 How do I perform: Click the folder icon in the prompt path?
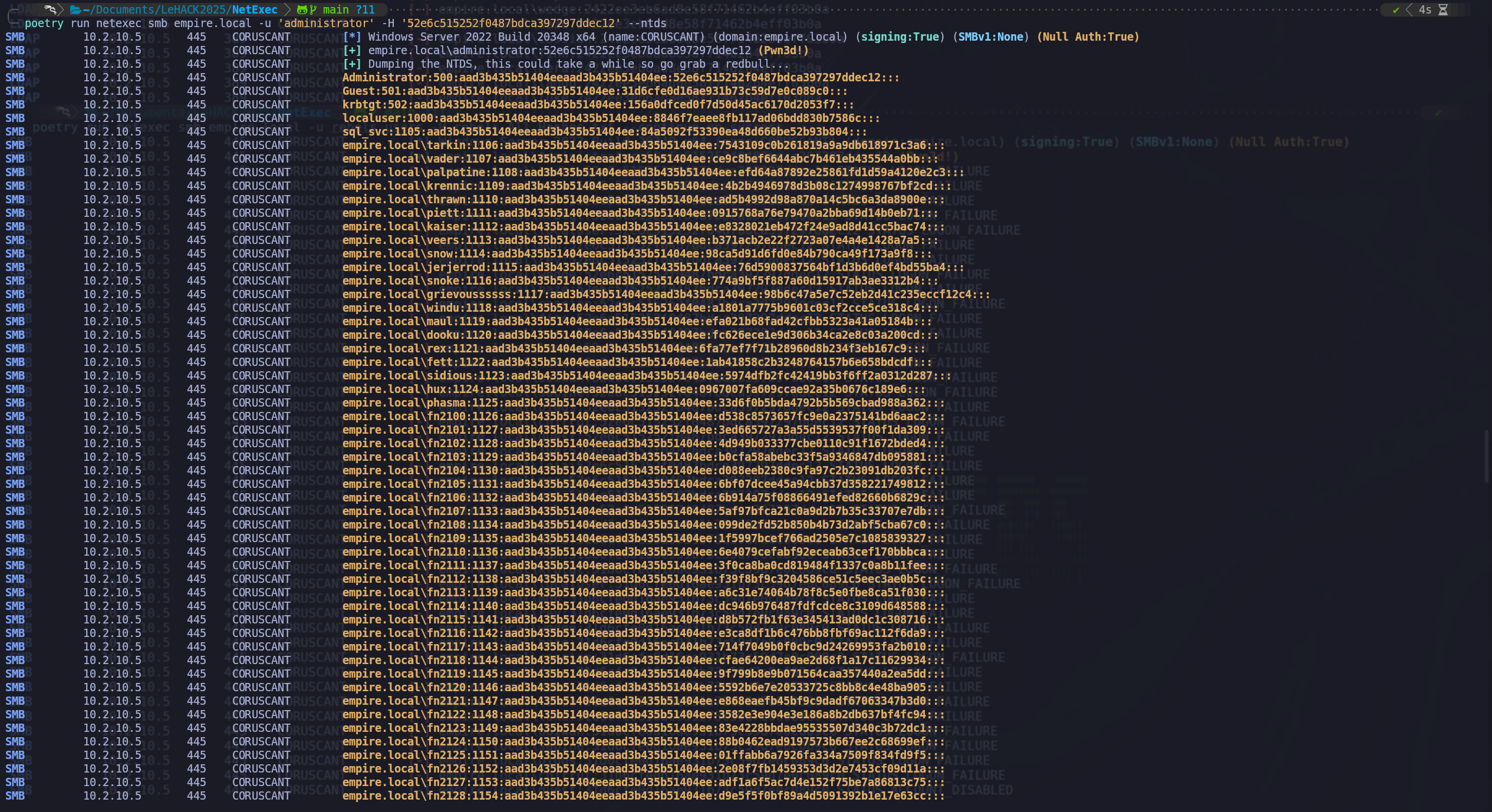75,10
